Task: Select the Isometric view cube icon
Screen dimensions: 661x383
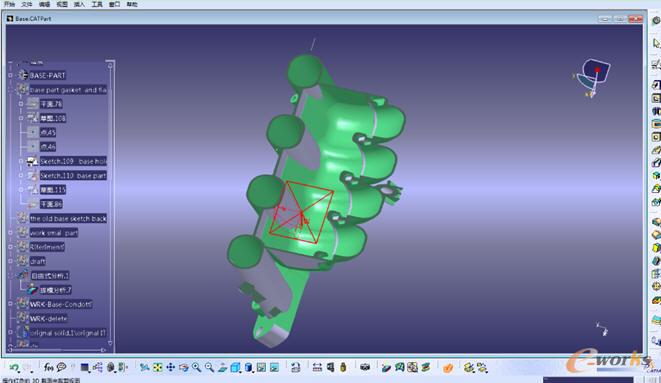Action: 235,367
